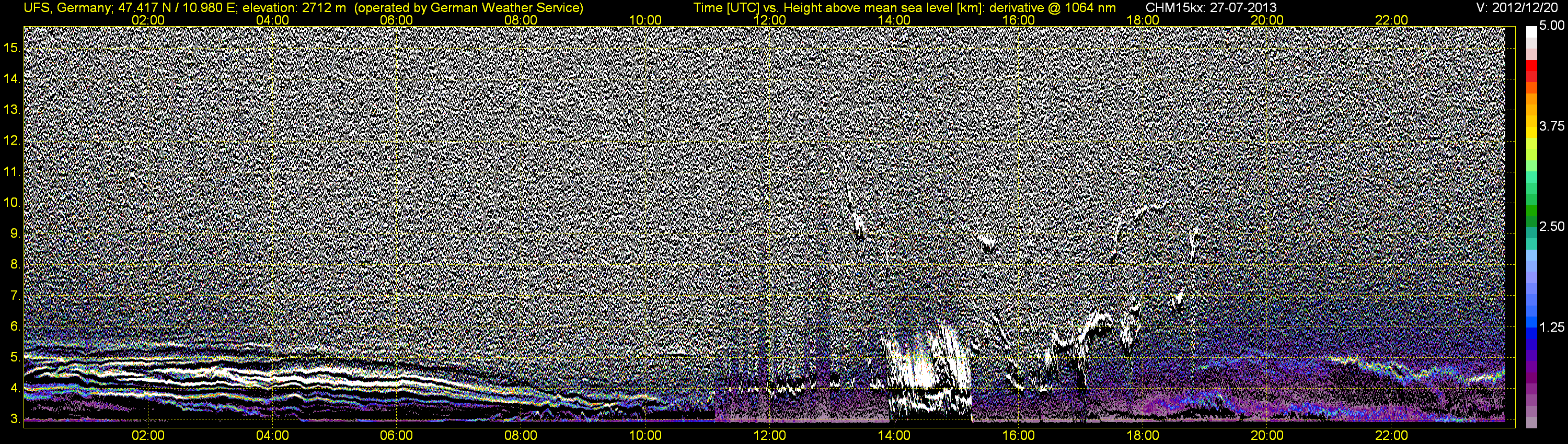Click the height axis label 3
Screen dimensions: 1568x444
pos(15,419)
